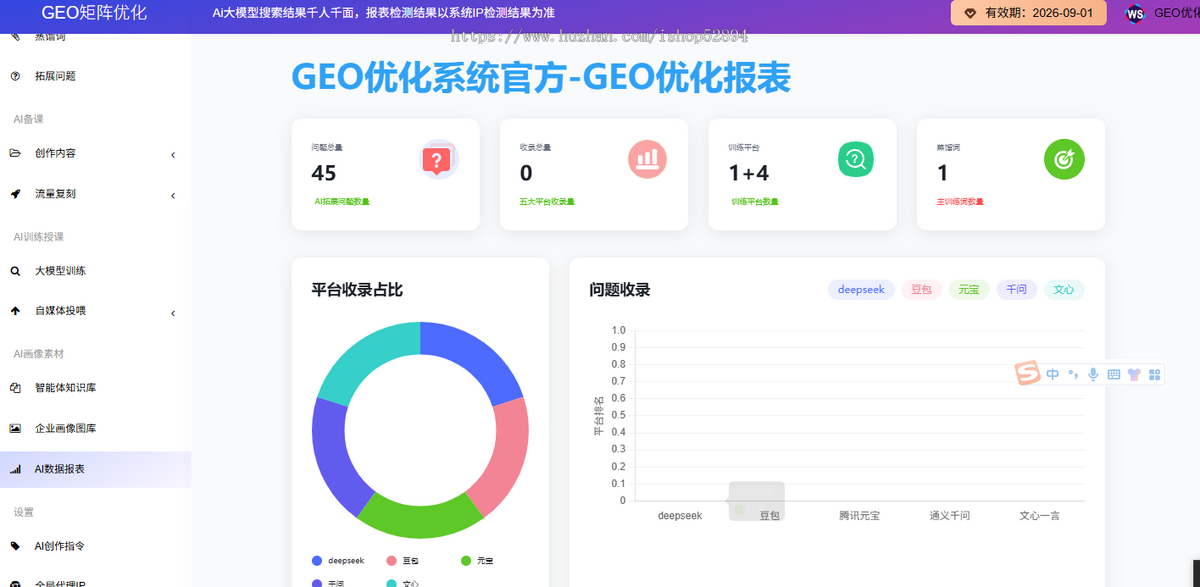
Task: Expand the 自媒体投喂 submenu chevron
Action: [x=173, y=313]
